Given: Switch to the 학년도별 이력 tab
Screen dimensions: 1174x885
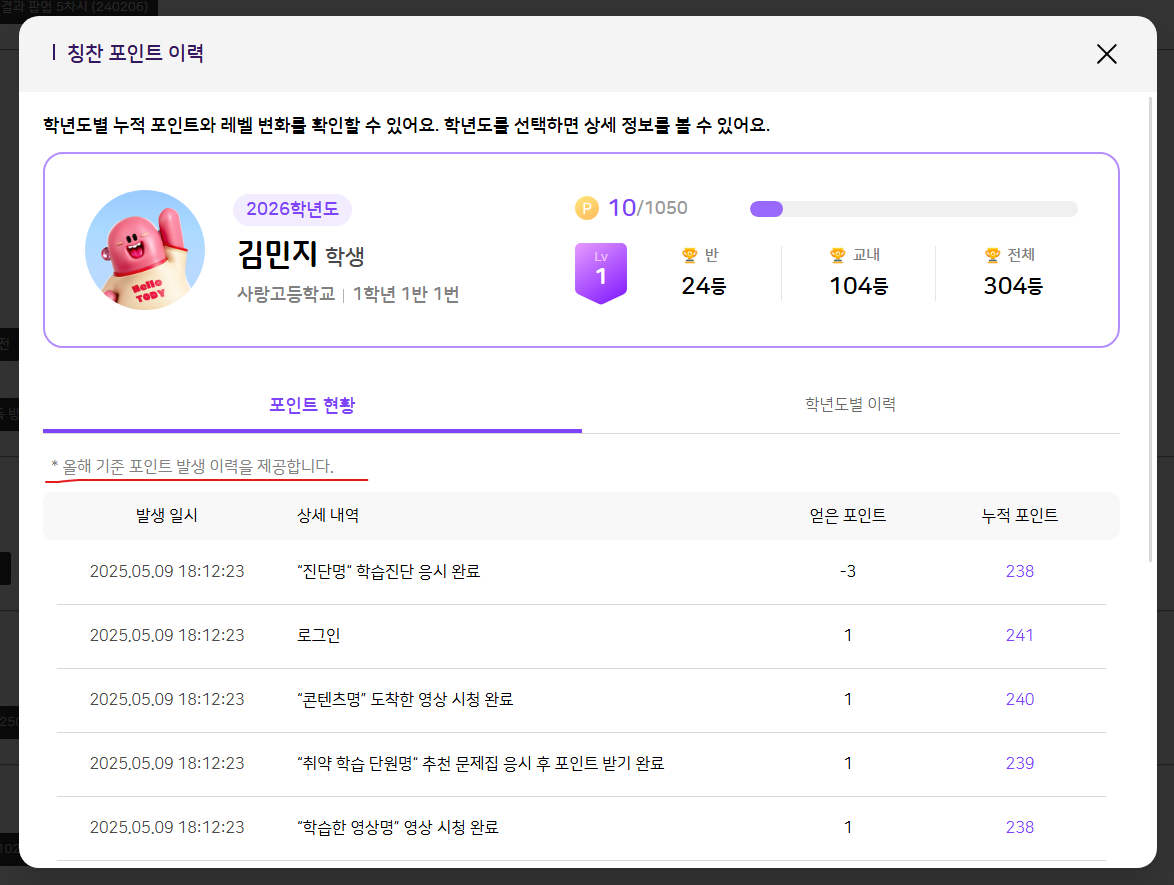Looking at the screenshot, I should pyautogui.click(x=850, y=404).
